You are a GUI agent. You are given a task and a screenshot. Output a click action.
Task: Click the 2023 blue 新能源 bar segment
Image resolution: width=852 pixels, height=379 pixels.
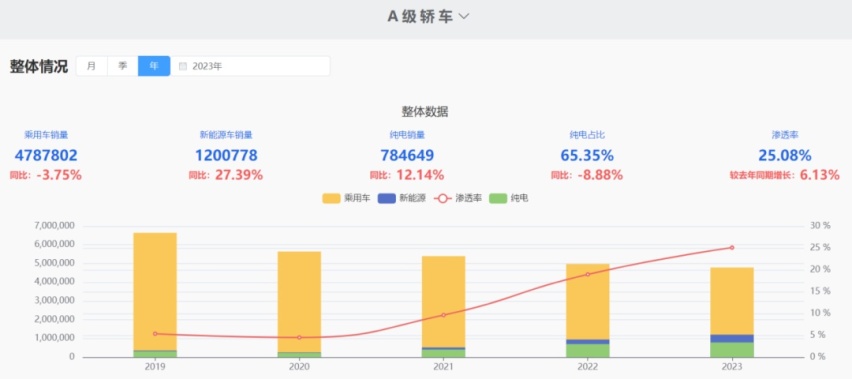(732, 338)
